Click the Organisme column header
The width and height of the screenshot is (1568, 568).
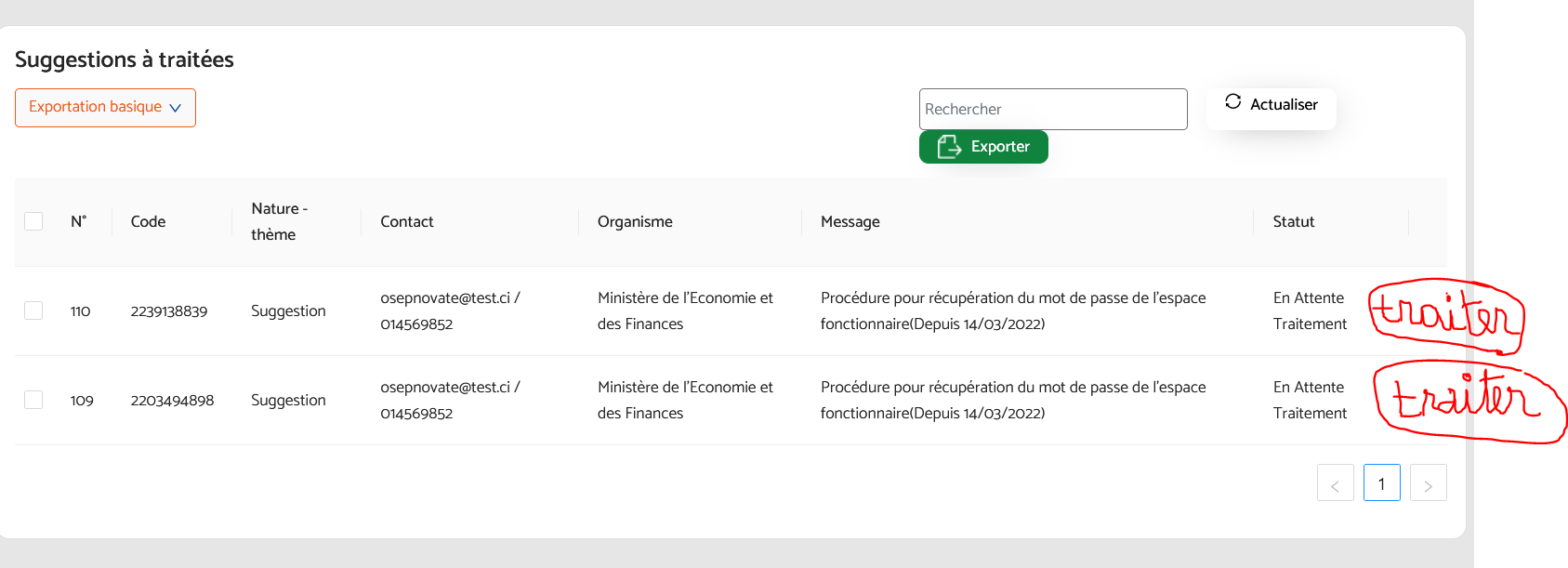click(635, 222)
